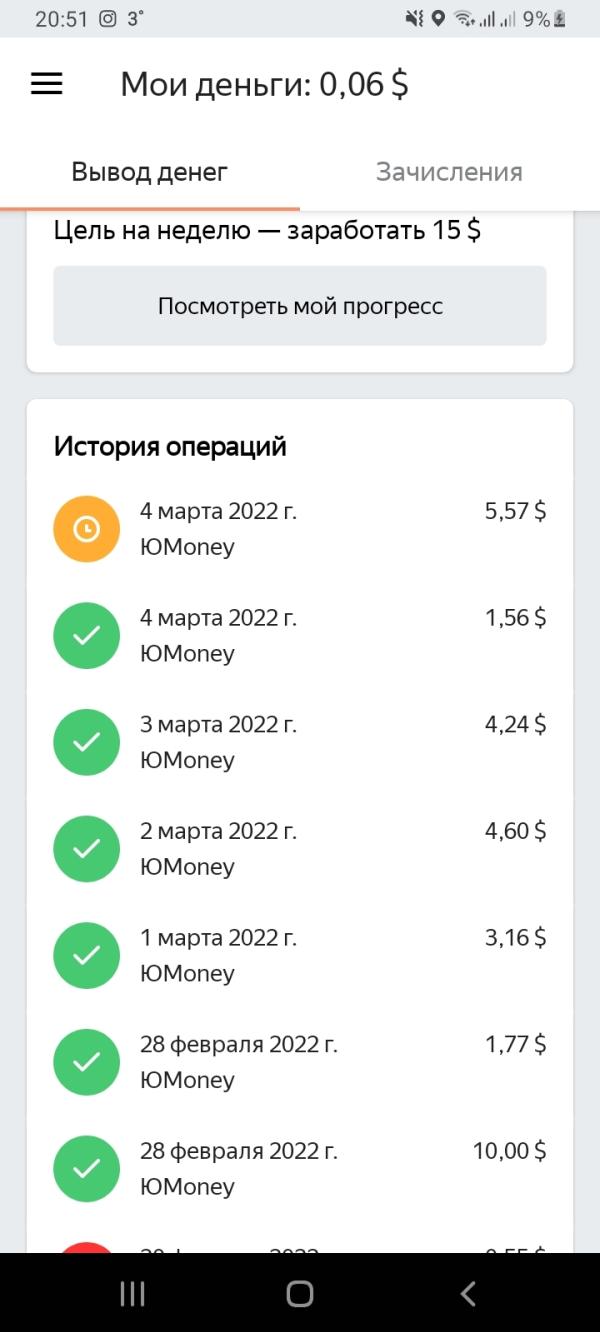The height and width of the screenshot is (1332, 600).
Task: Tap the Мои деньги balance title
Action: 264,85
